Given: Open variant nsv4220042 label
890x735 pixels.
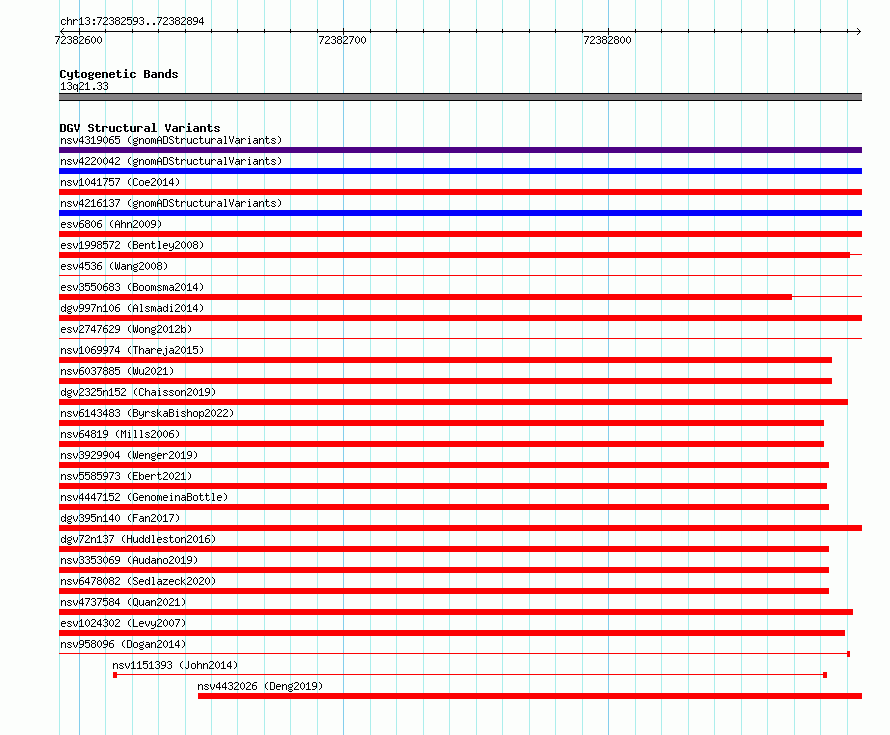Looking at the screenshot, I should (x=171, y=161).
